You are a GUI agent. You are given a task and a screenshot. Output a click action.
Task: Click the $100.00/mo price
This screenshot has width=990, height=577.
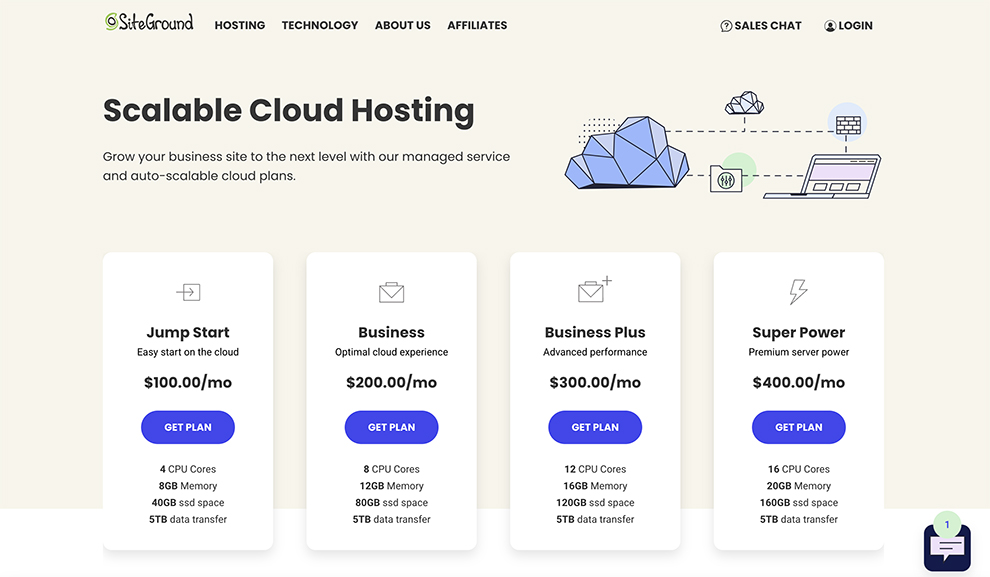pyautogui.click(x=188, y=383)
